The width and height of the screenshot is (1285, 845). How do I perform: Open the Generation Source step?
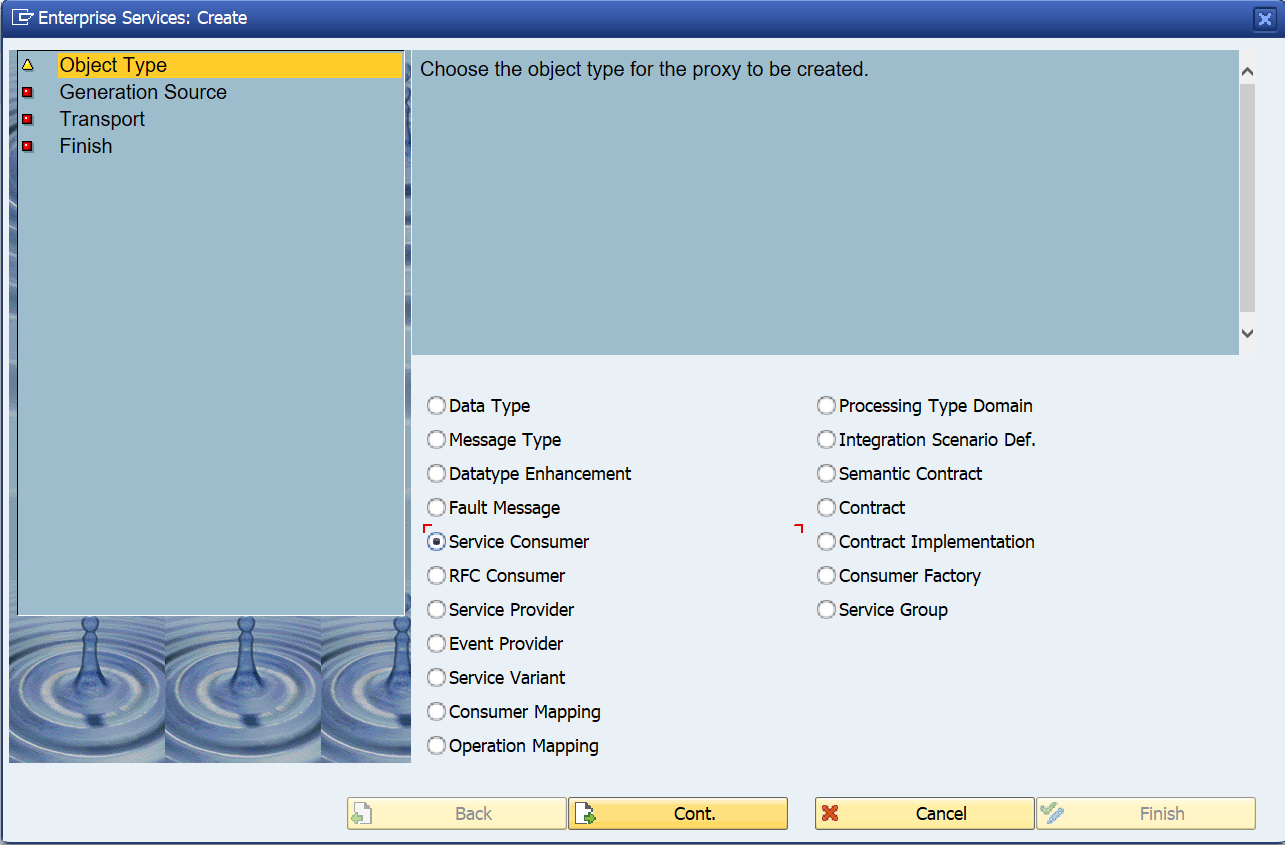143,92
